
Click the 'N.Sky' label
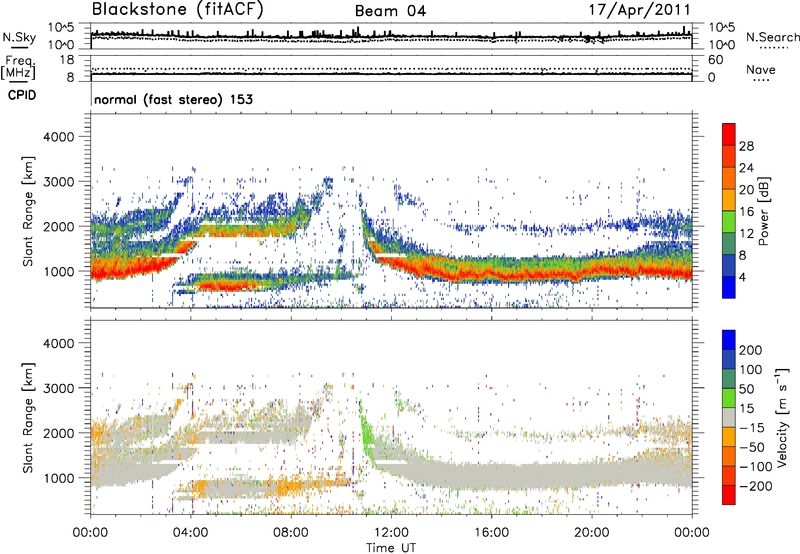pyautogui.click(x=19, y=37)
